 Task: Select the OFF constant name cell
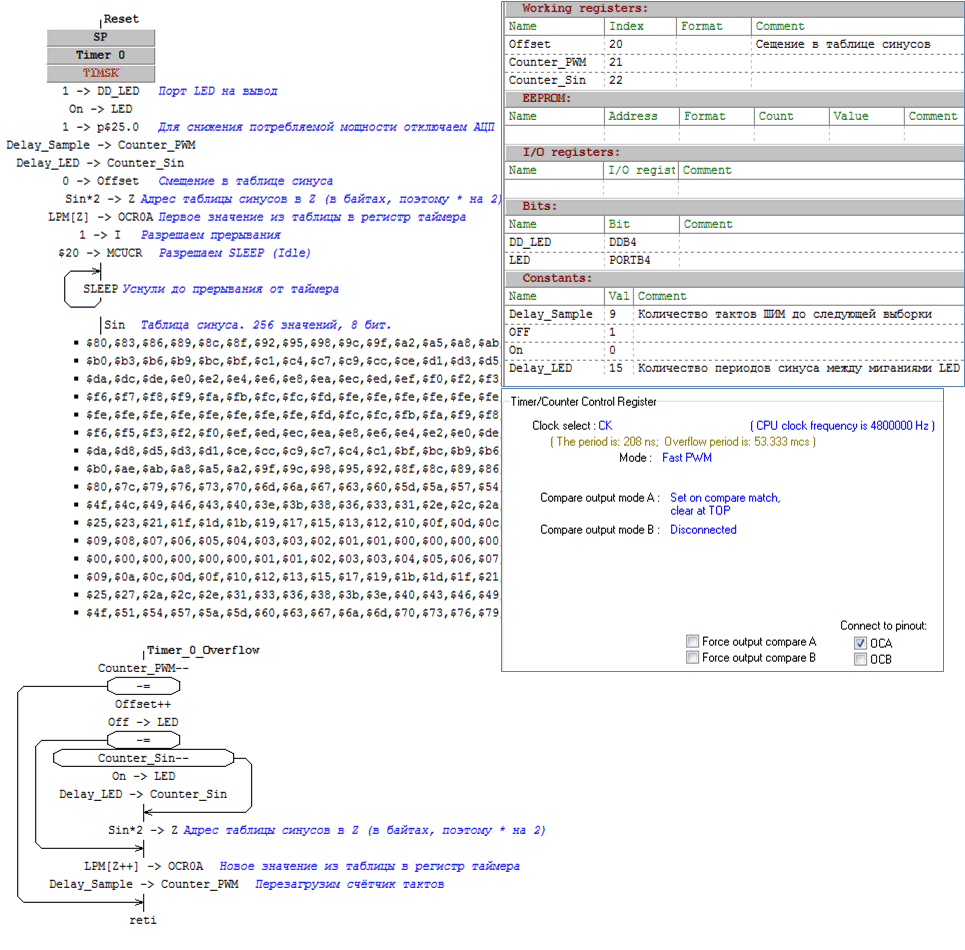pyautogui.click(x=555, y=332)
